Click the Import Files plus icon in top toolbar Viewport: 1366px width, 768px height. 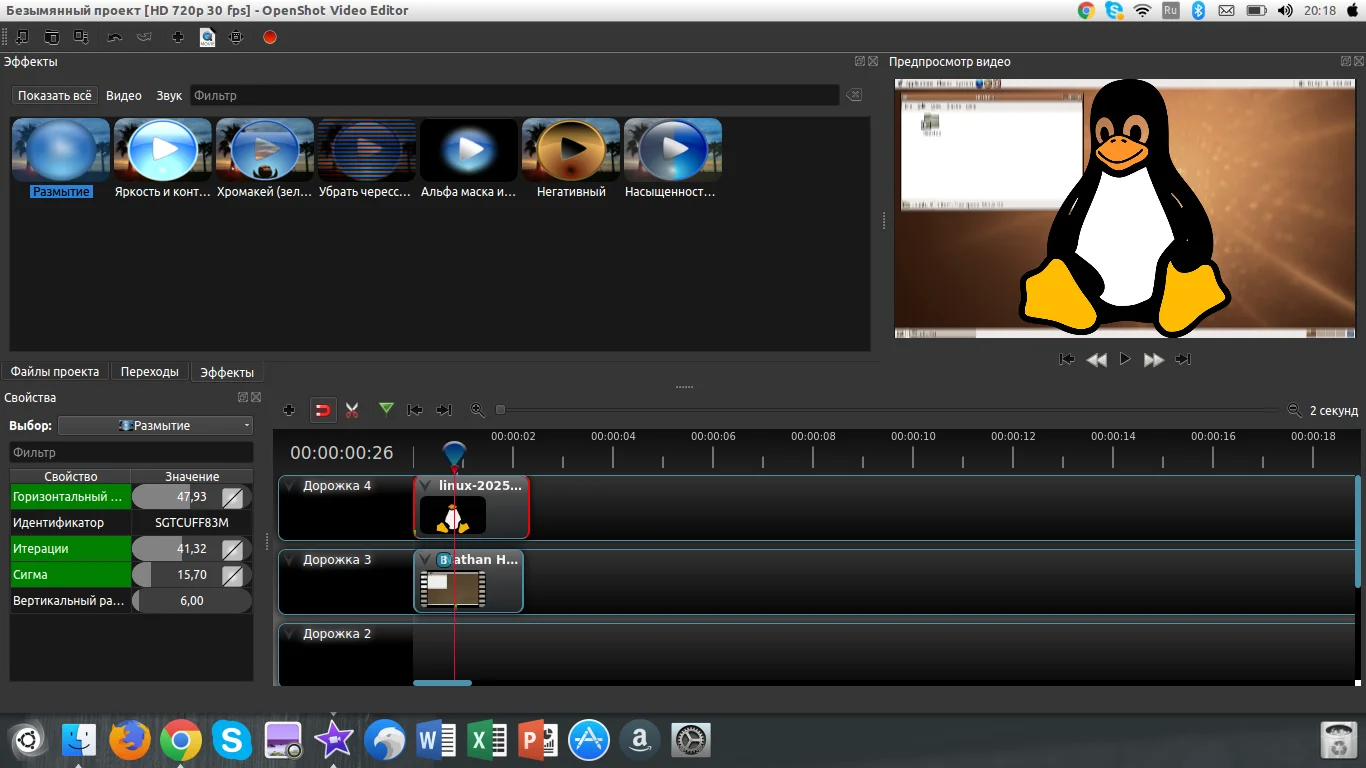click(x=178, y=38)
